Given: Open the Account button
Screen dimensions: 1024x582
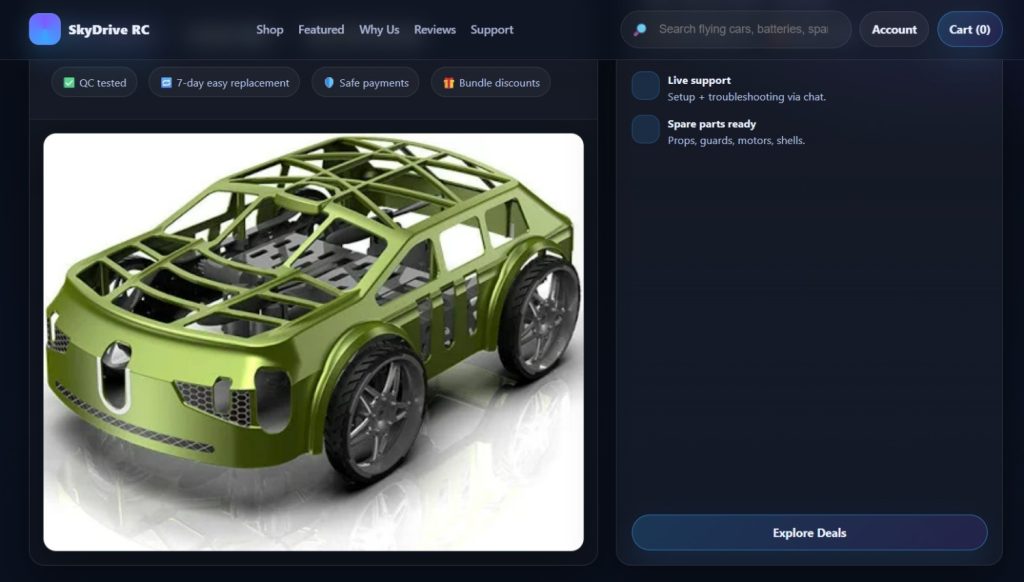Looking at the screenshot, I should (x=894, y=29).
